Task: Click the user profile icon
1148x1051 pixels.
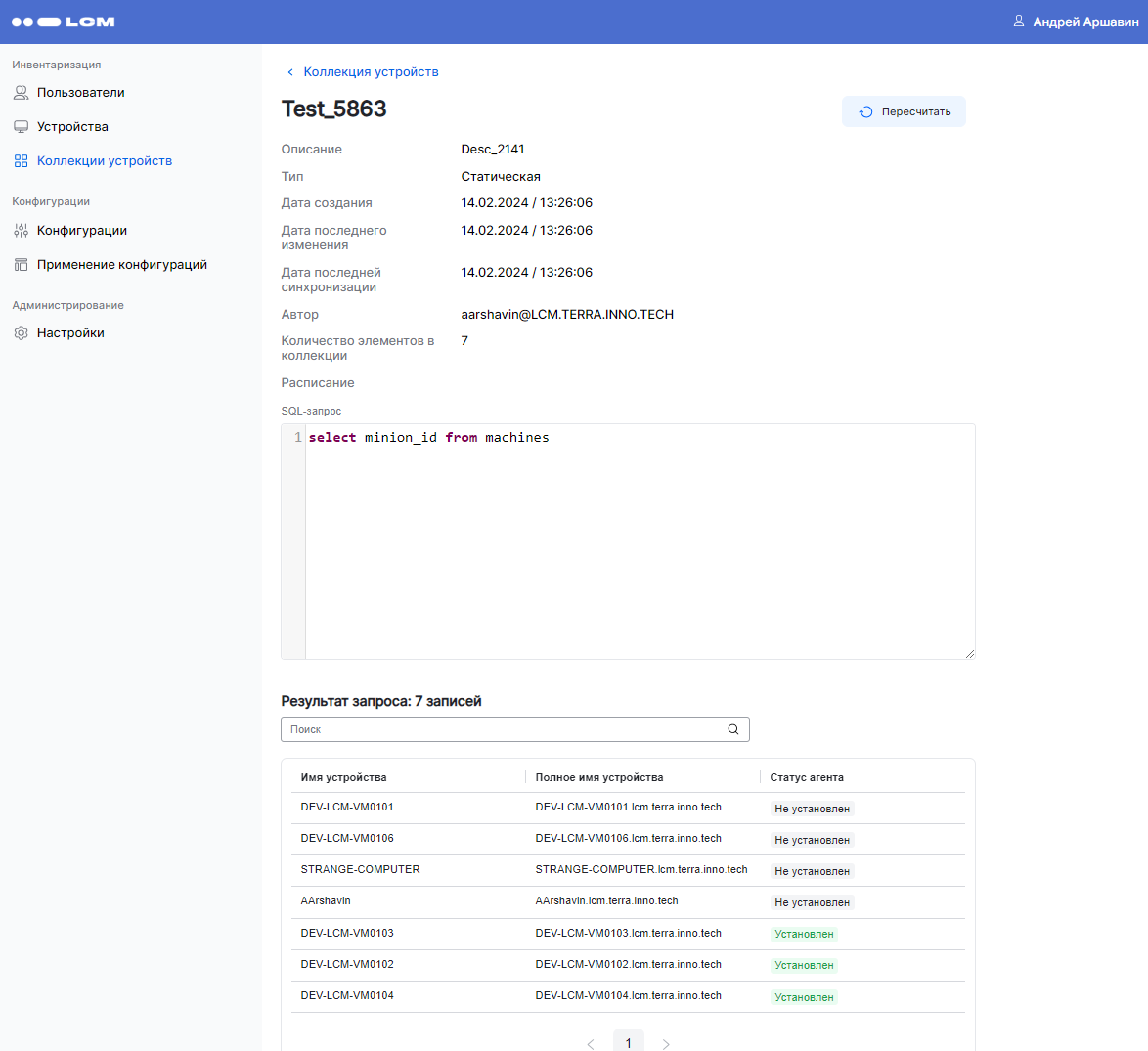Action: pos(1019,21)
